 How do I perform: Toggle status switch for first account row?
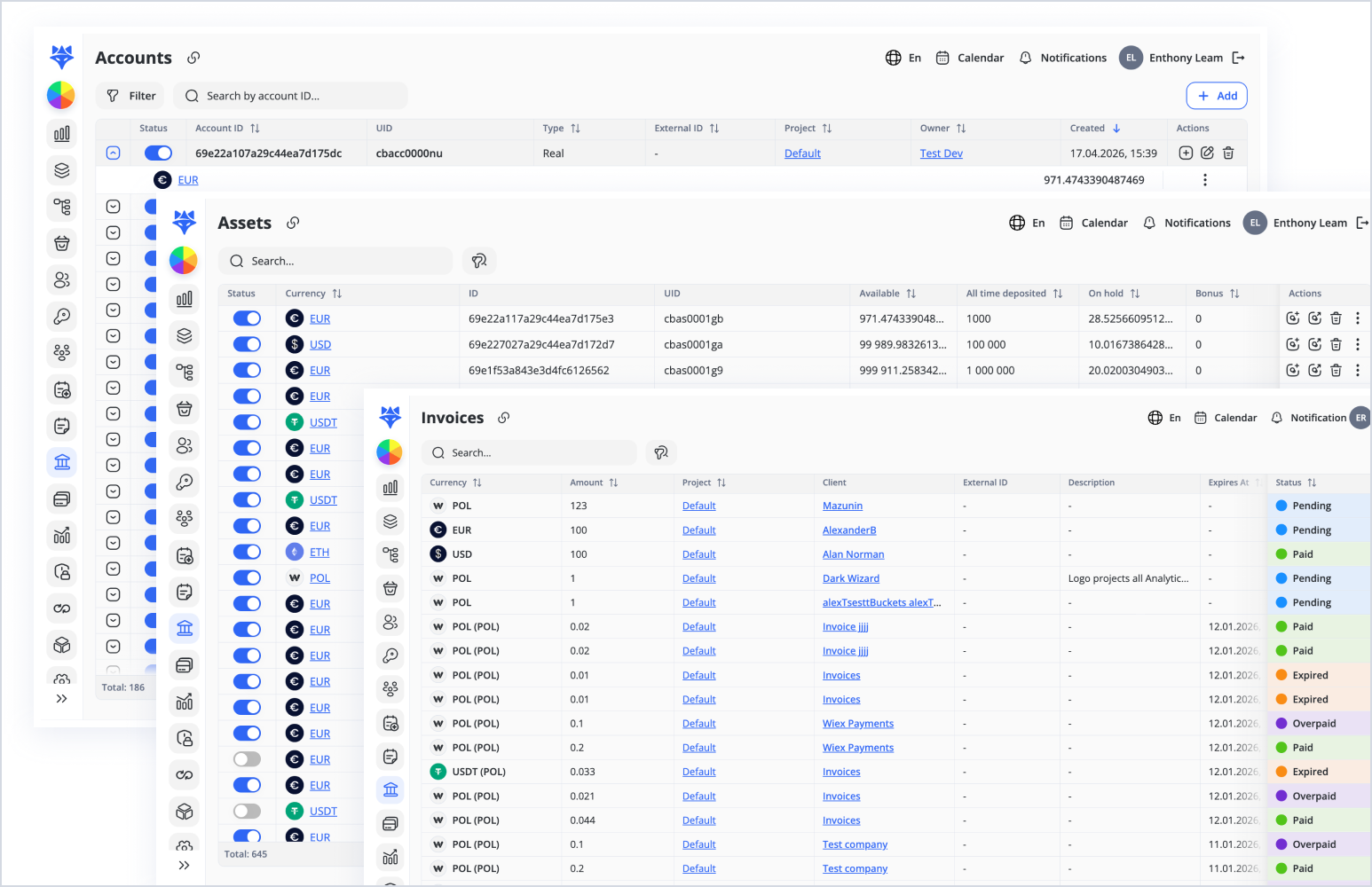click(158, 153)
